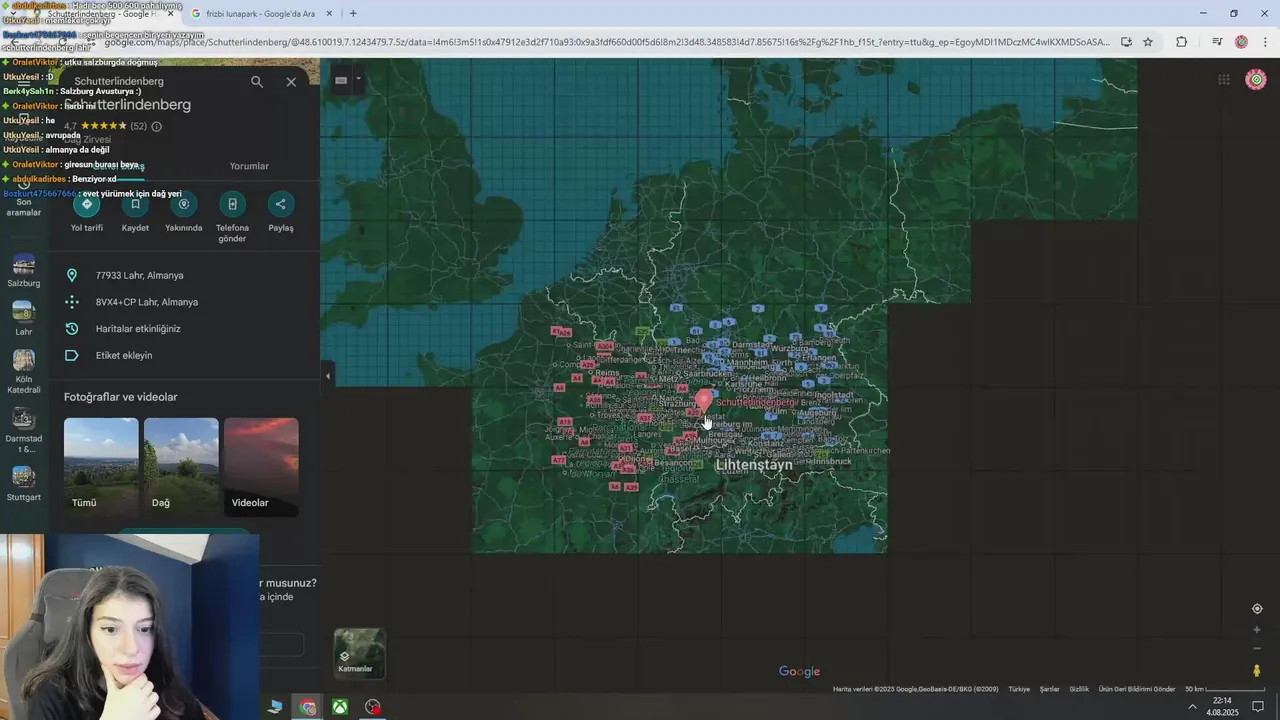Open Chrome media control icon
This screenshot has width=1280, height=720.
pyautogui.click(x=1217, y=42)
